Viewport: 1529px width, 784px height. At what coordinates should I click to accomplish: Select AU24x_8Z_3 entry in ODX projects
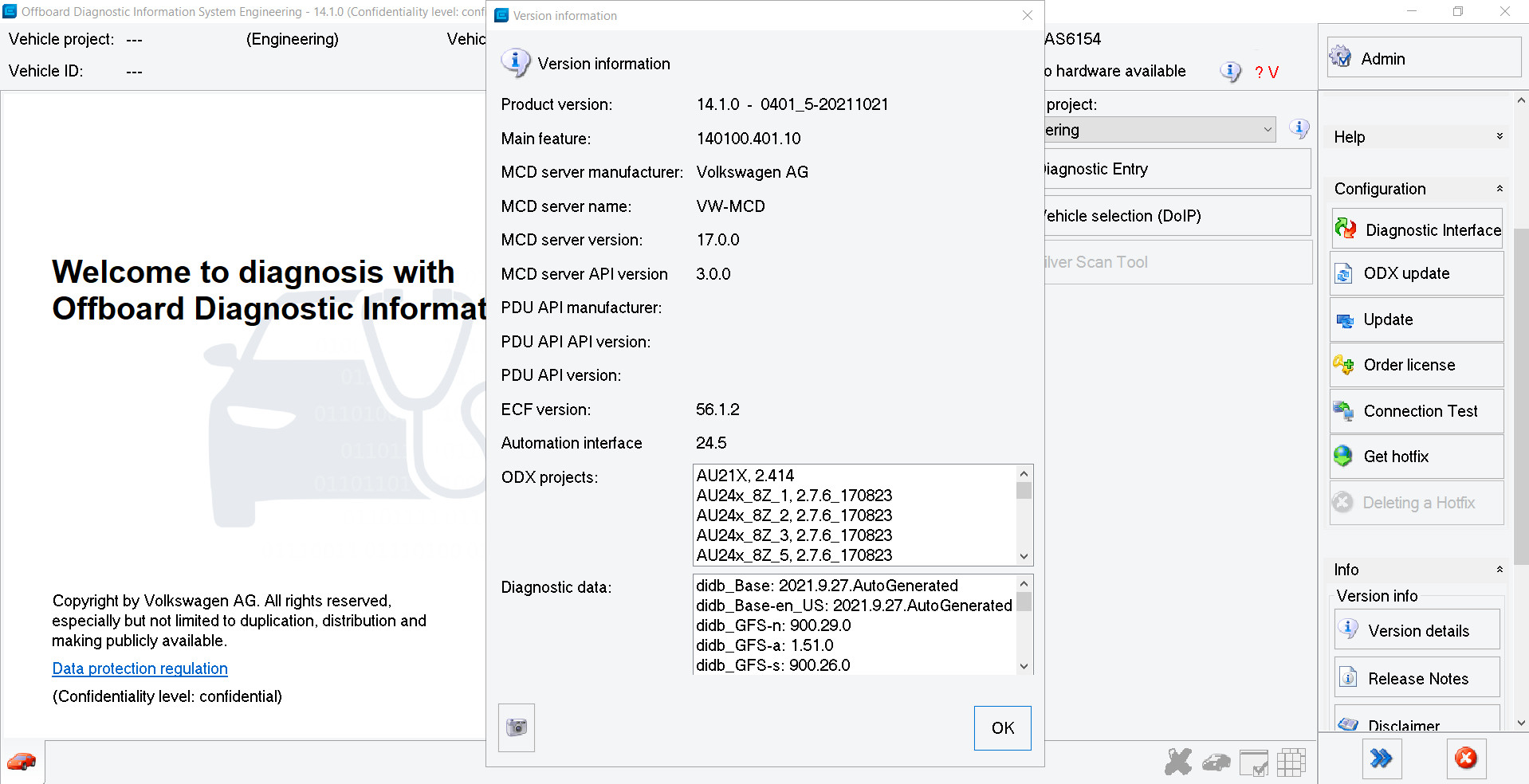click(855, 535)
